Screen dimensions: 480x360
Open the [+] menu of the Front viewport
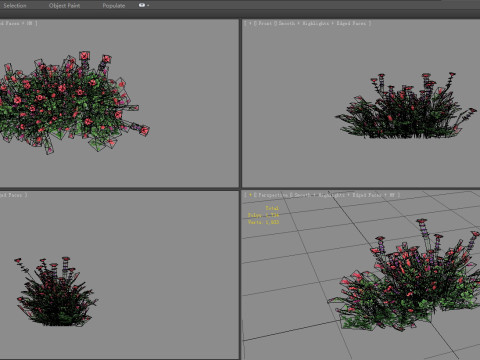[250, 23]
